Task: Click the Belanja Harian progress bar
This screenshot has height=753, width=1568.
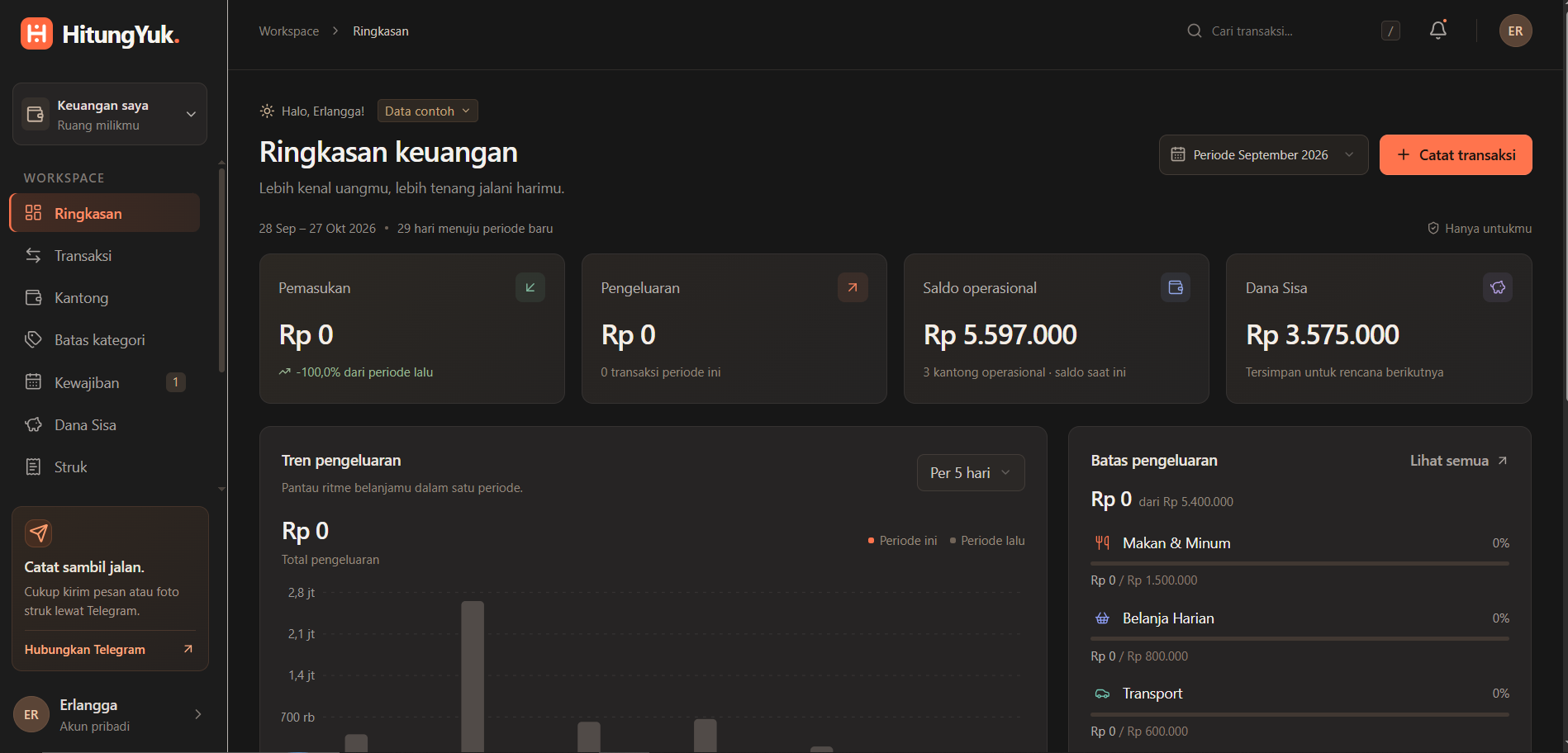Action: 1300,638
